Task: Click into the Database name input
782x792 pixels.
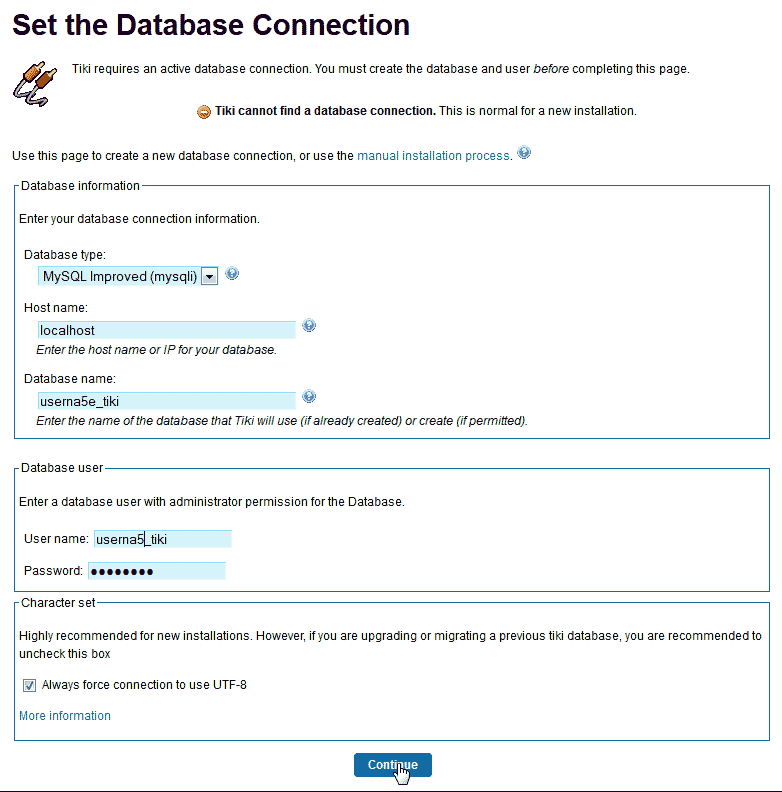Action: pyautogui.click(x=165, y=401)
